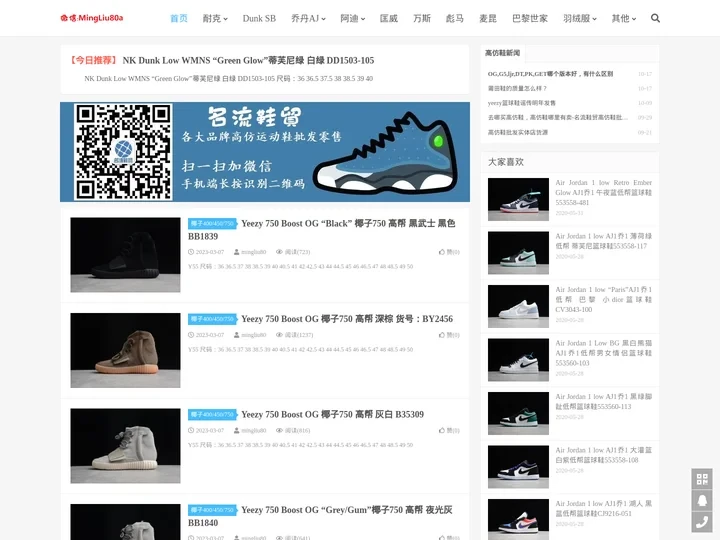720x540 pixels.
Task: Open Air Jordan 1 Paris CV3043-100 title
Action: (603, 299)
